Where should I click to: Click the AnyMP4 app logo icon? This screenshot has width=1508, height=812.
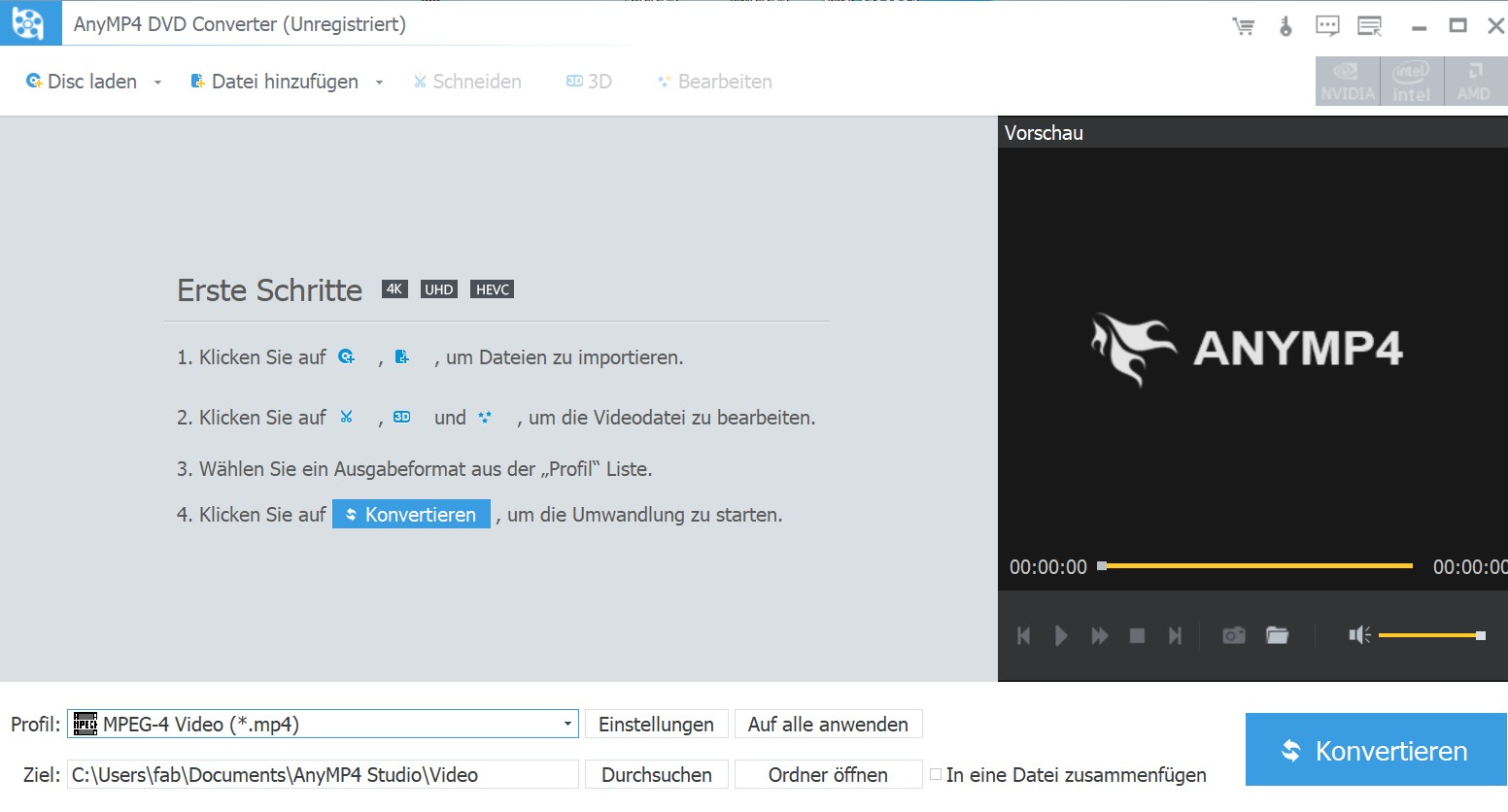(28, 22)
